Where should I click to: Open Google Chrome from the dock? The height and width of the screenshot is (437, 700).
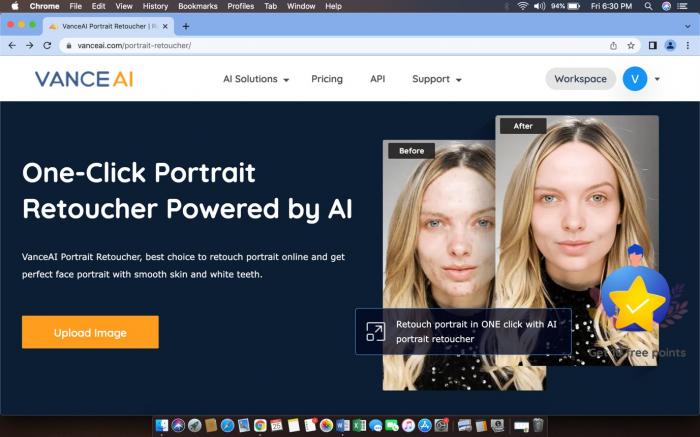[260, 425]
